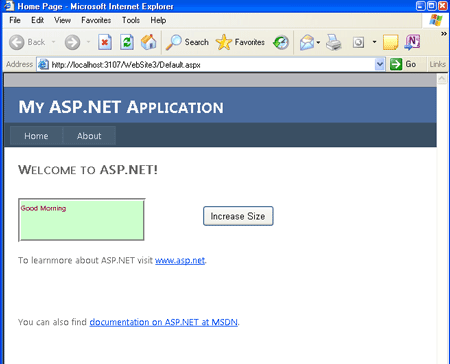The image size is (450, 364).
Task: Click the Forward arrow button
Action: 72,42
